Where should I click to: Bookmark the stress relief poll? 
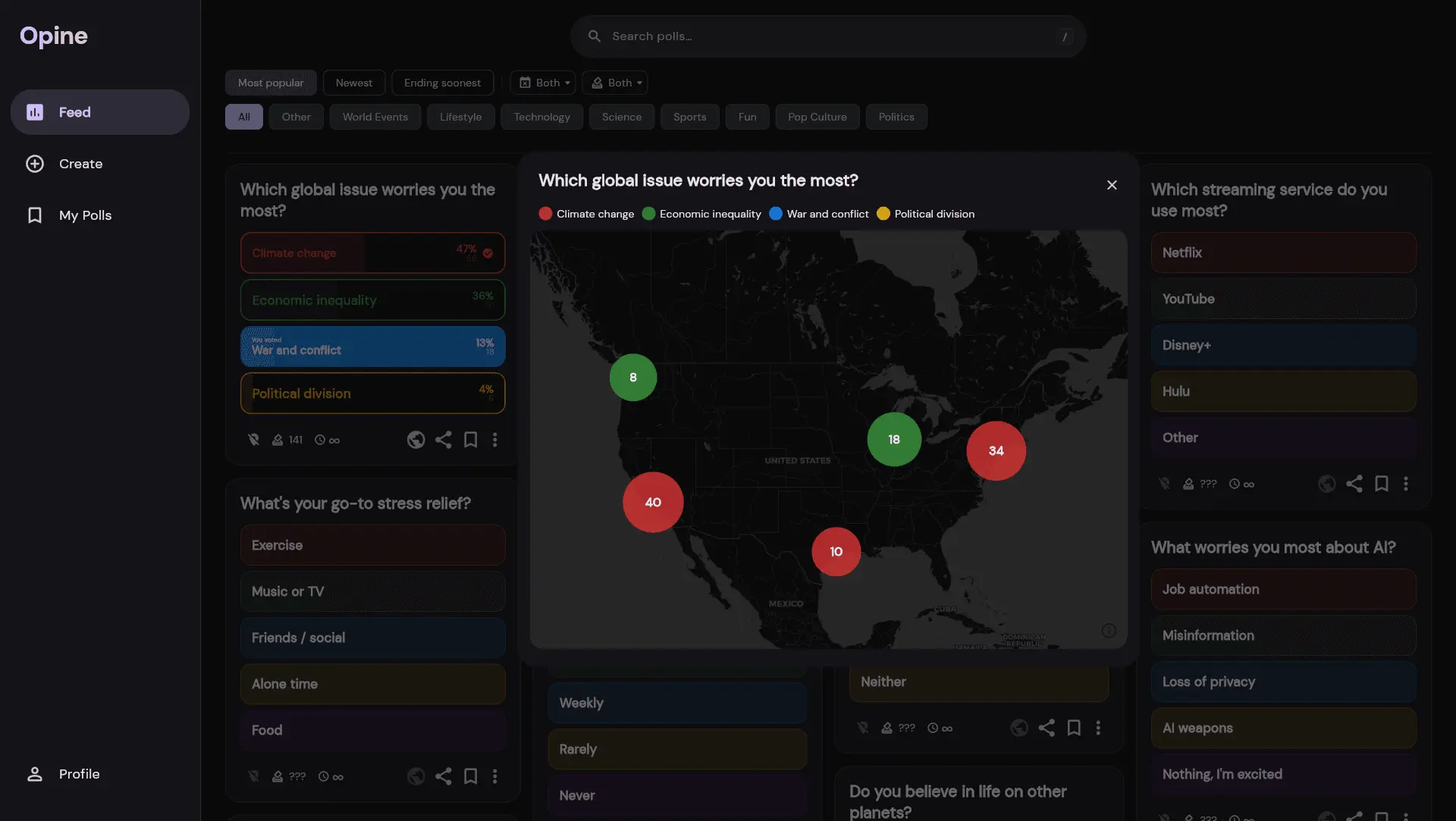coord(471,776)
